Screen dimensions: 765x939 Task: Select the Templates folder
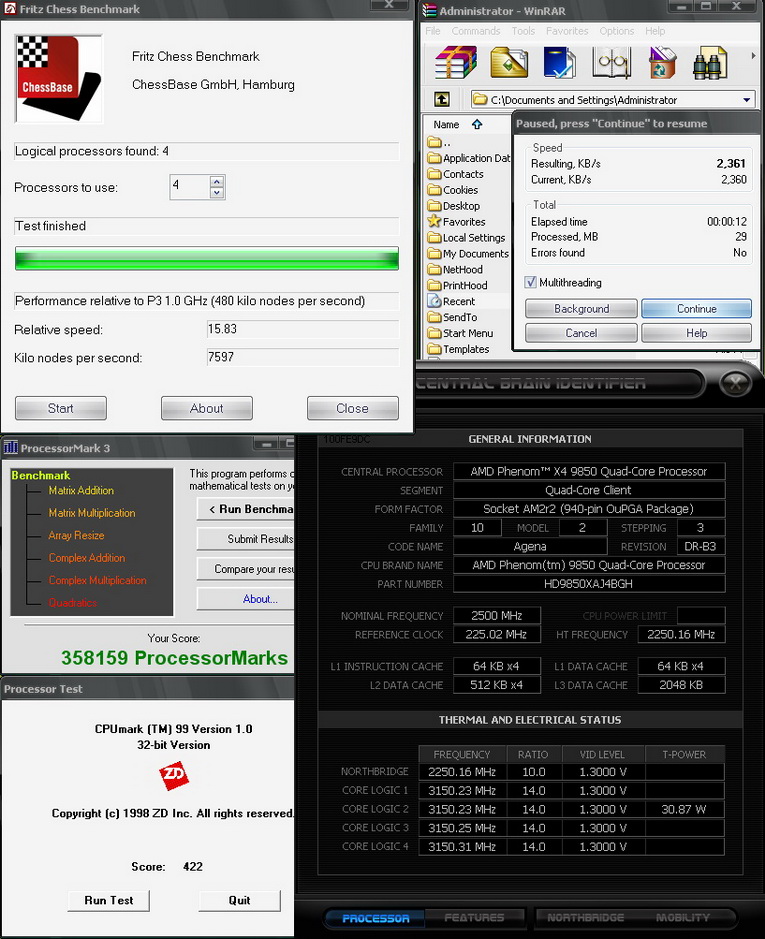tap(459, 349)
